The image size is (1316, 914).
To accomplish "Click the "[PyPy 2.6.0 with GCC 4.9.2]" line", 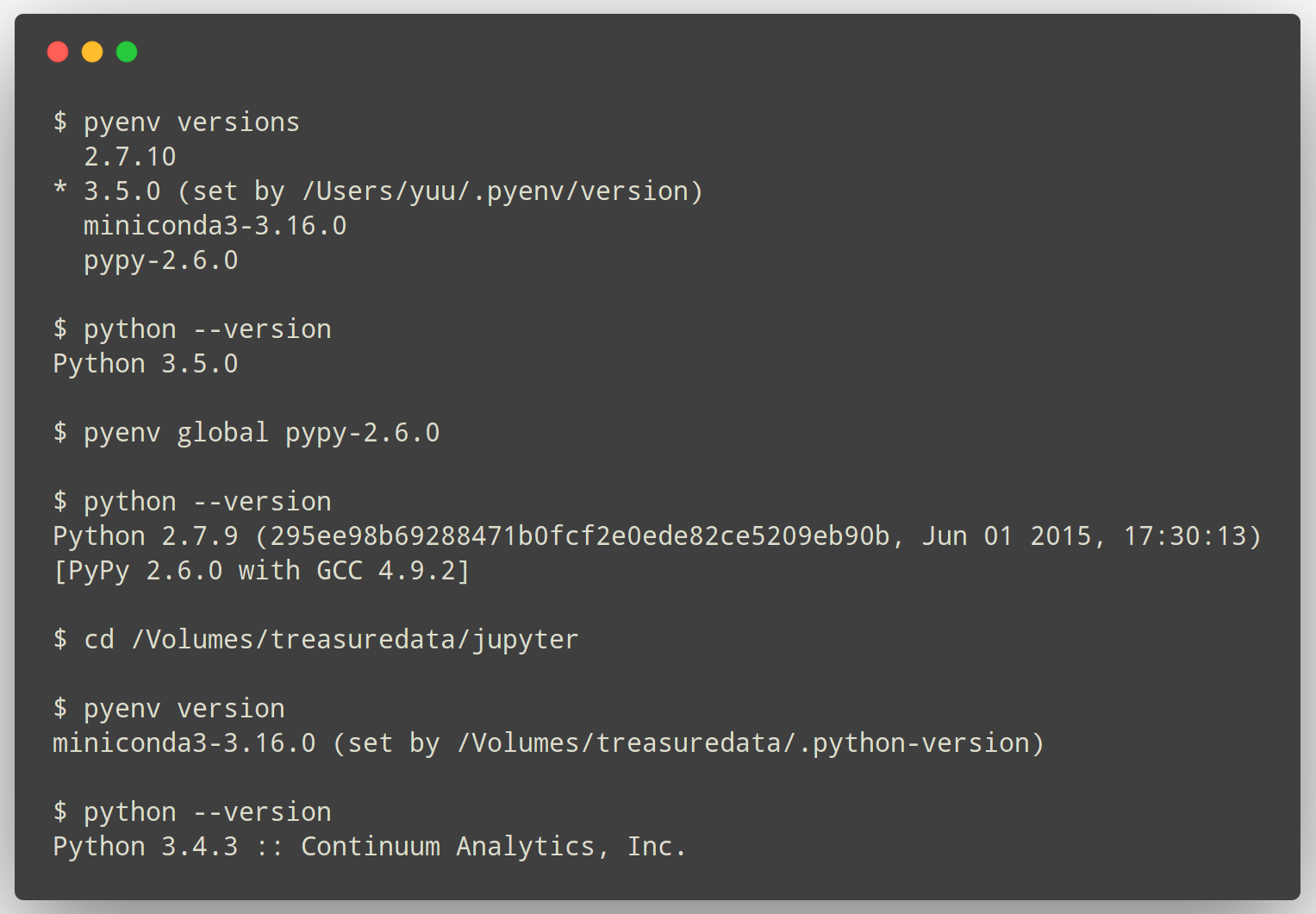I will [261, 571].
